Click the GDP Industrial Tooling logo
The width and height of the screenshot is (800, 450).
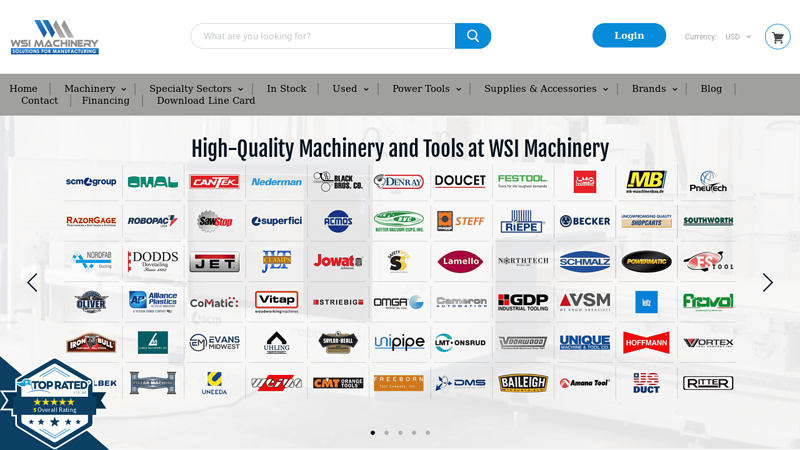pyautogui.click(x=522, y=302)
